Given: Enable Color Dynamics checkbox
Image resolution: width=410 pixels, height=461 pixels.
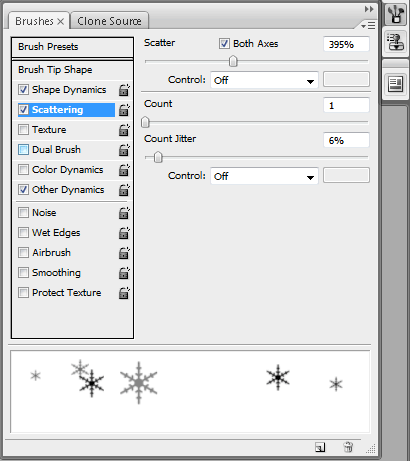Looking at the screenshot, I should pos(23,170).
